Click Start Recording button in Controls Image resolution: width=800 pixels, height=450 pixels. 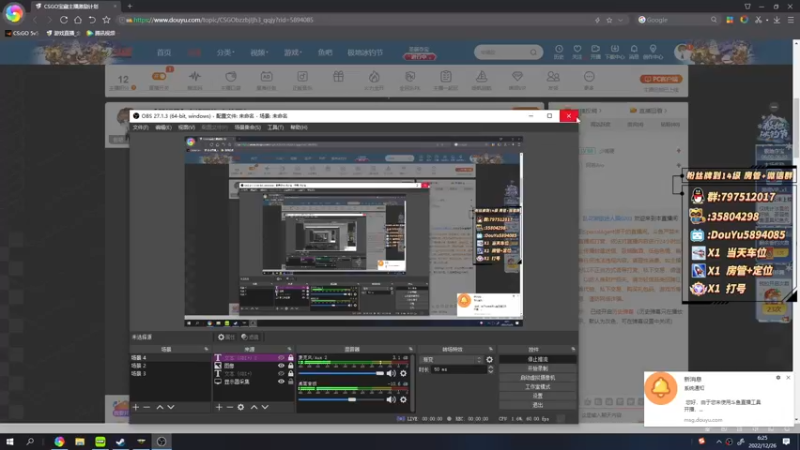tap(538, 368)
